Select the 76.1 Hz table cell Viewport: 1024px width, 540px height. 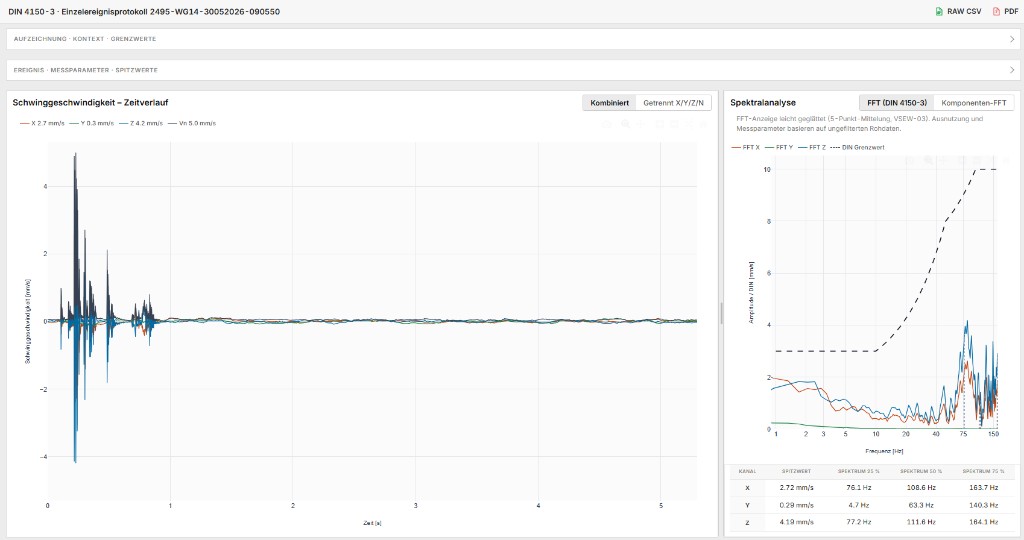859,488
